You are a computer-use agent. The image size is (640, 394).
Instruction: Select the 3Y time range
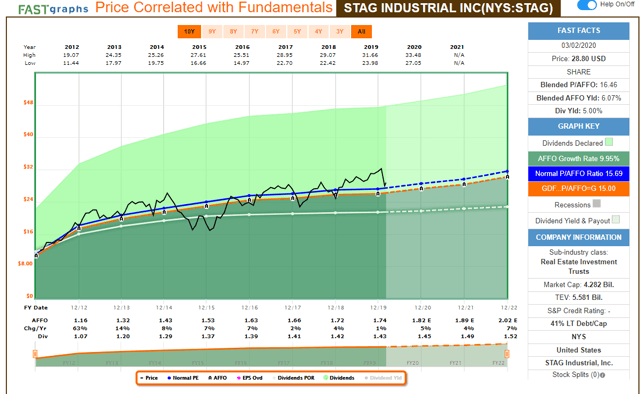pos(340,31)
